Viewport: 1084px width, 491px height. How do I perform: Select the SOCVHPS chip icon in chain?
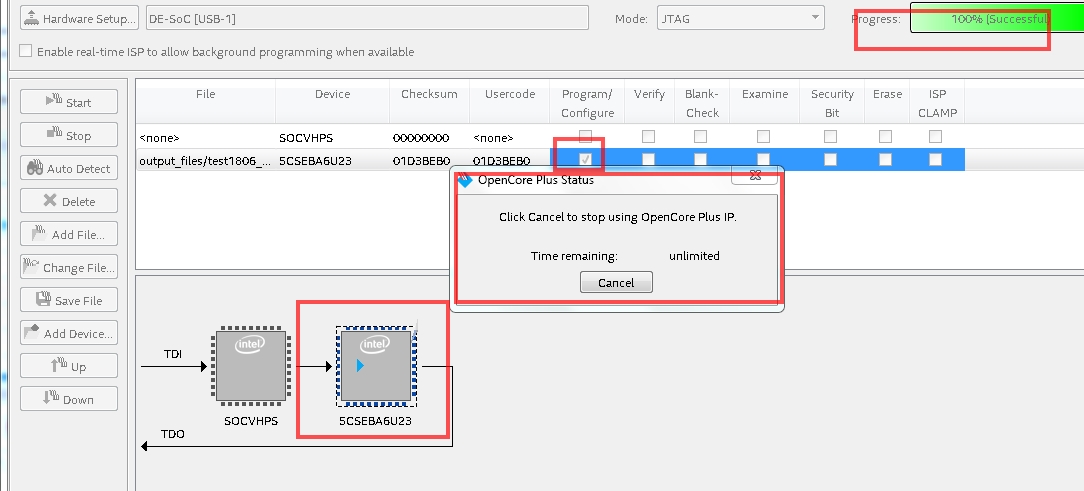coord(250,366)
